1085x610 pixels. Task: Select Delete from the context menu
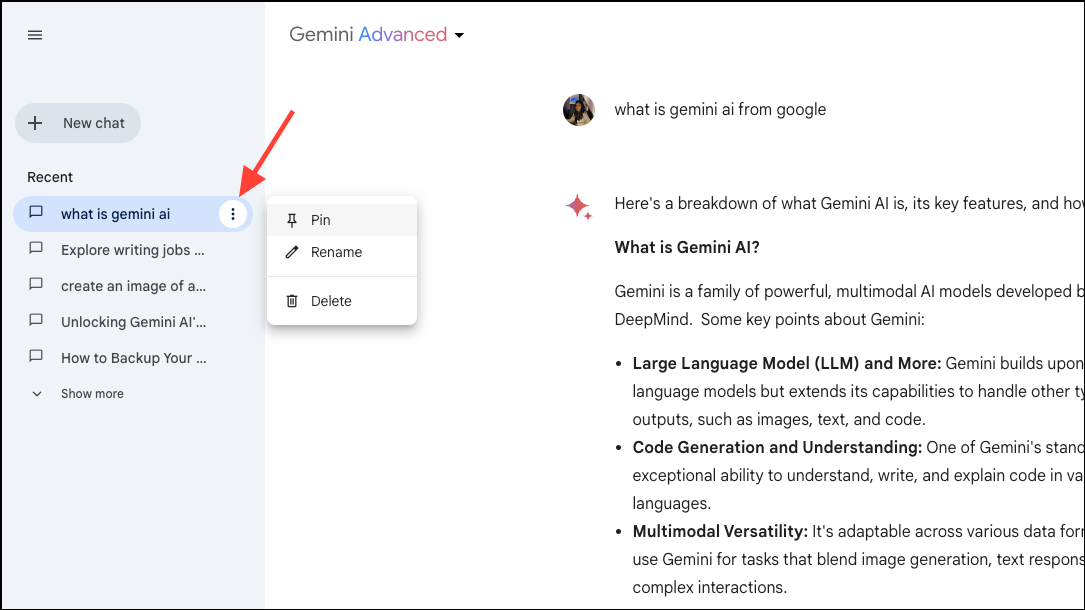[x=331, y=300]
